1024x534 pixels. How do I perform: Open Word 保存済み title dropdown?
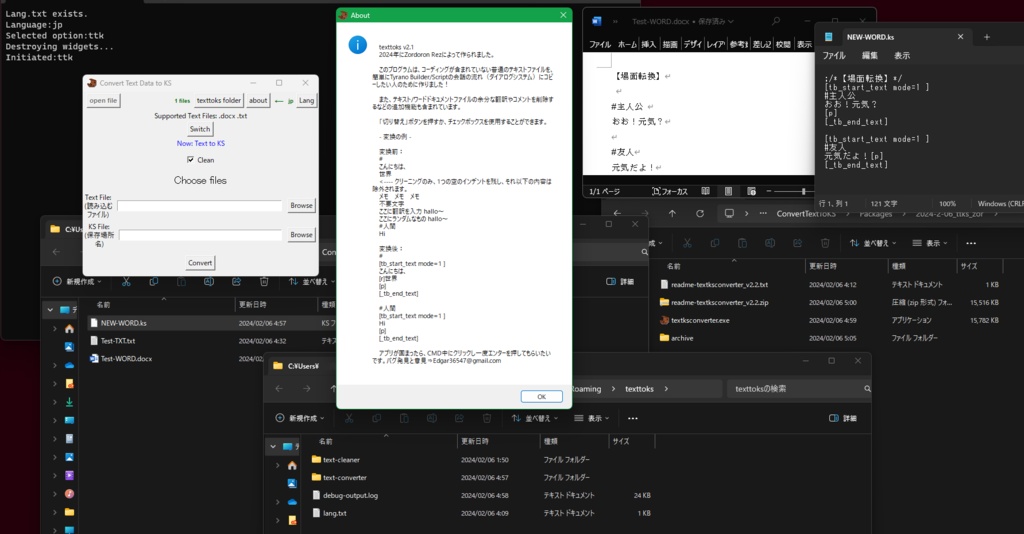pos(716,22)
